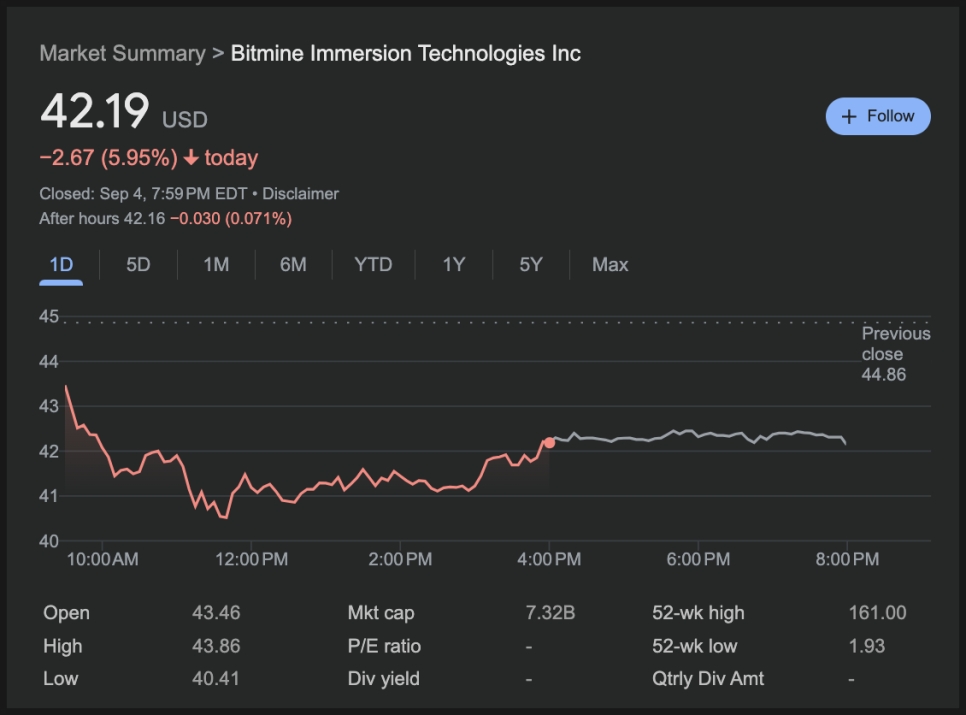
Task: Click the Closed: Sep 4, 7:59 PM EDT text
Action: [144, 194]
